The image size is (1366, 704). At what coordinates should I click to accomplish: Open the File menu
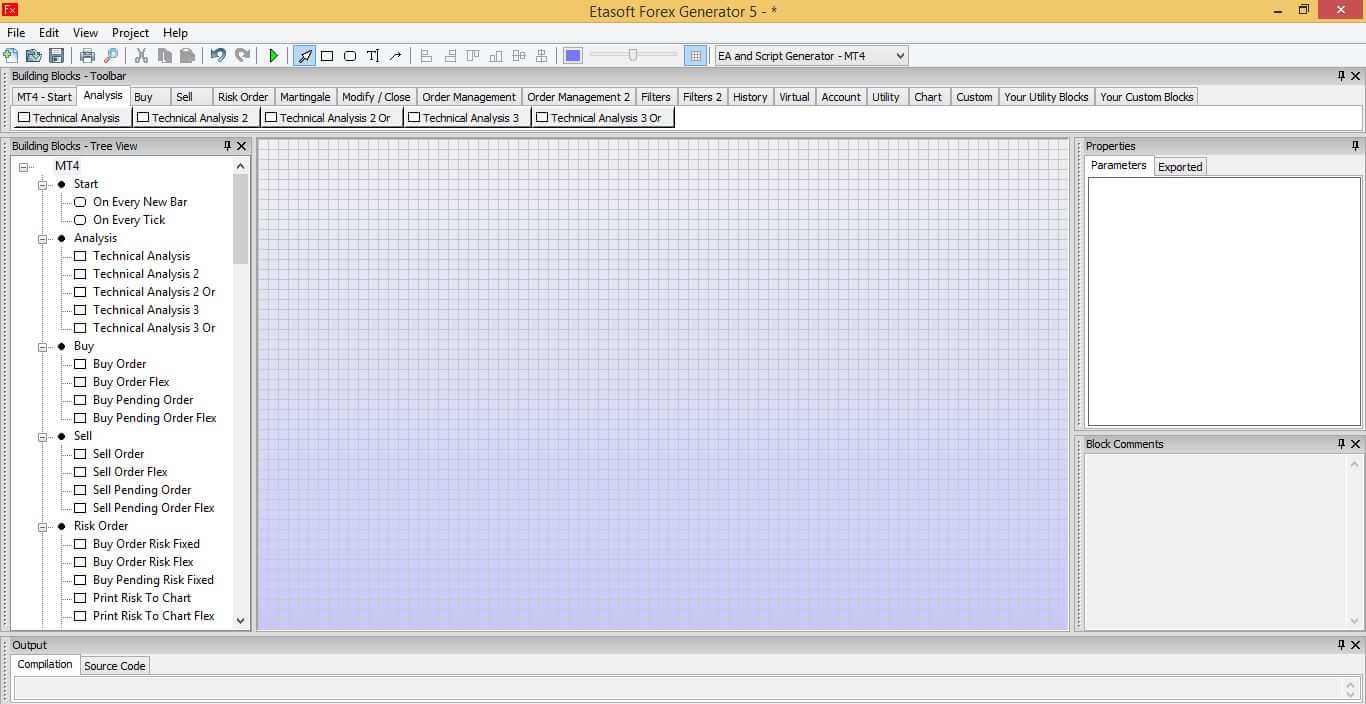tap(16, 33)
